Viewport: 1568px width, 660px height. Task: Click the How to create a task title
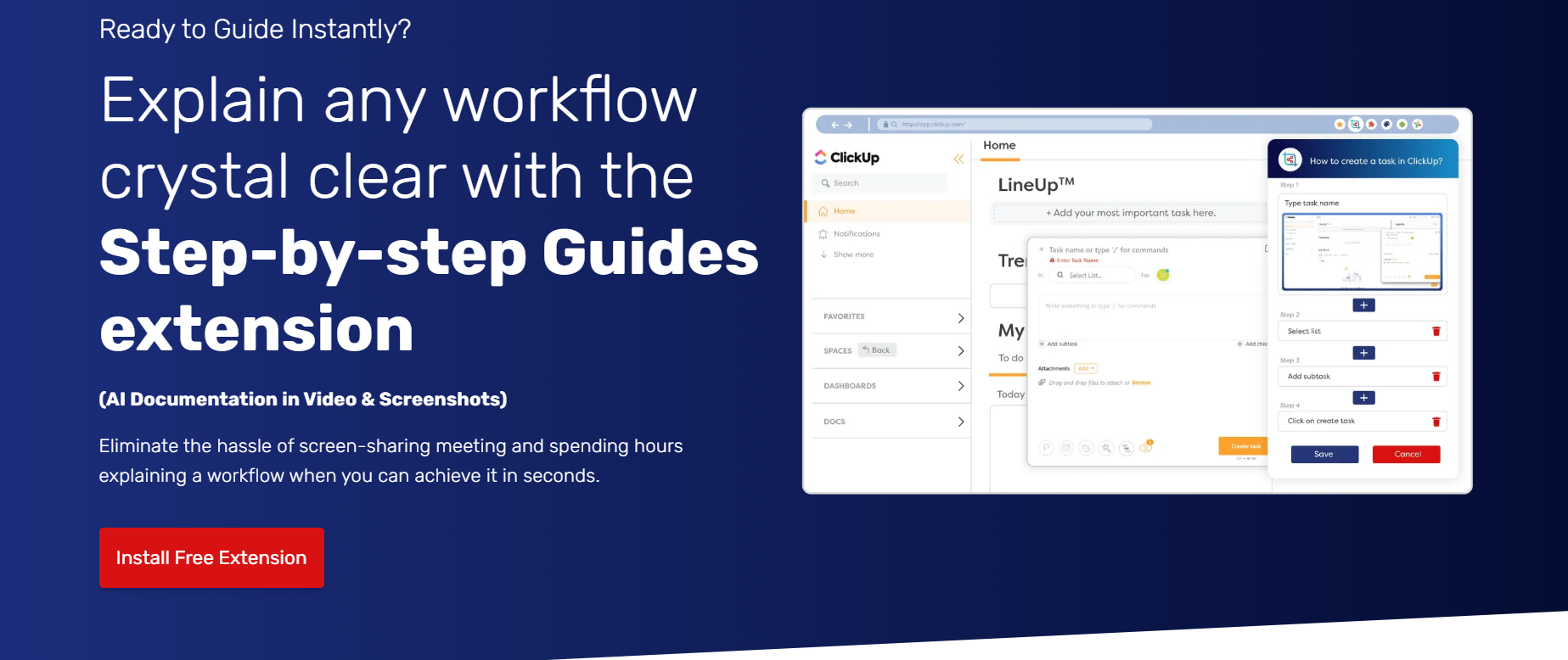coord(1376,161)
